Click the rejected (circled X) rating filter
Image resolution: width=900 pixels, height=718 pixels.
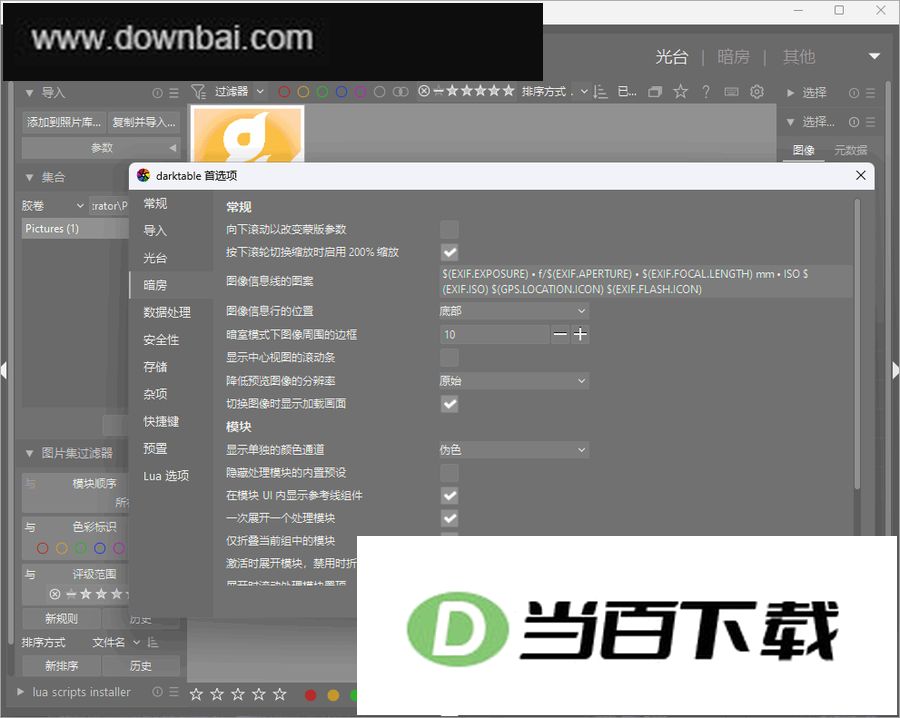pyautogui.click(x=424, y=91)
